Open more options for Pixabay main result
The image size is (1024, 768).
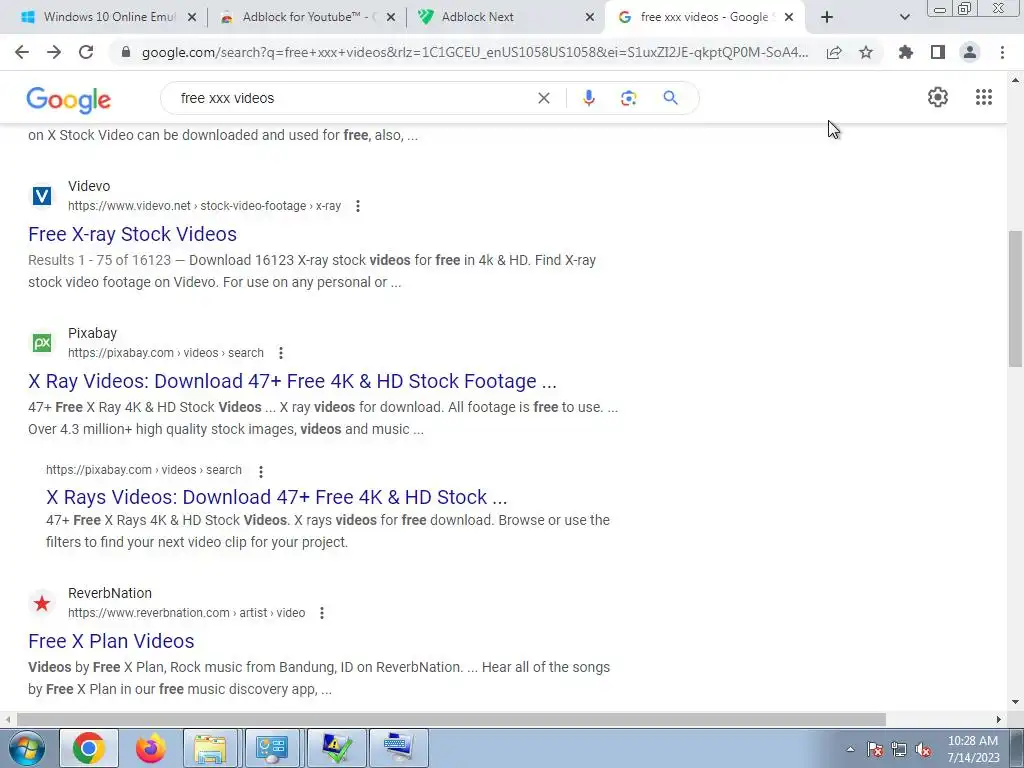coord(281,353)
